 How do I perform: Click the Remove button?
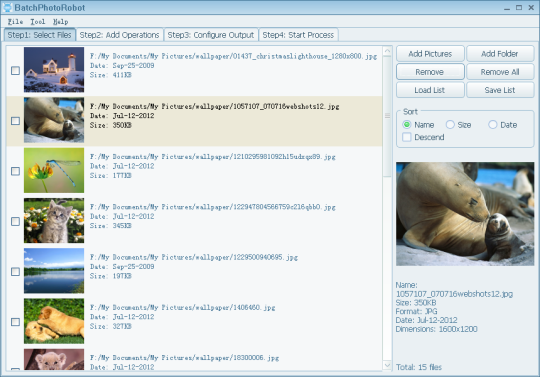[x=430, y=72]
